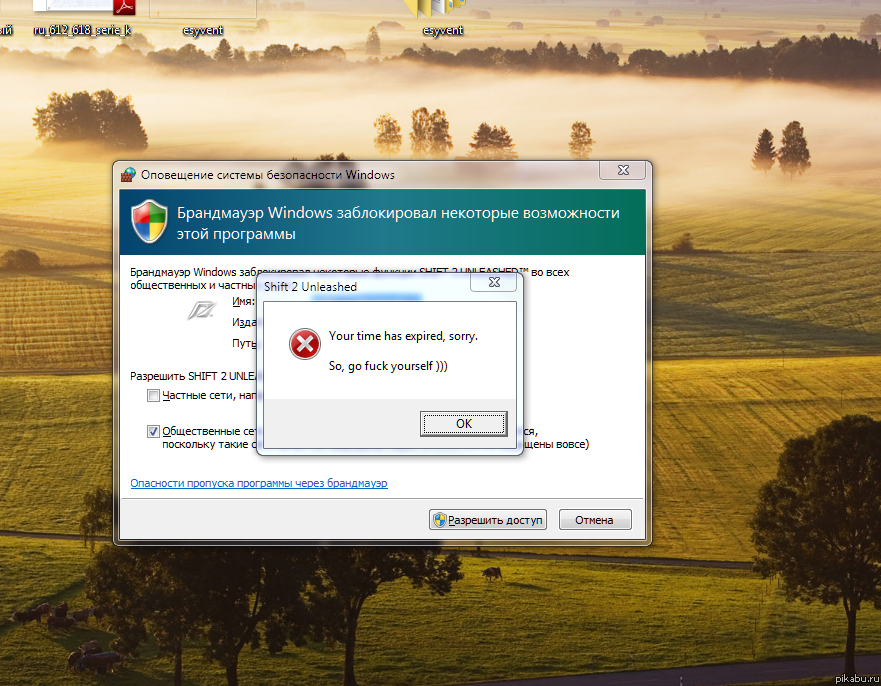Click the 'Your time has expired, sorry.' message
This screenshot has height=686, width=881.
tap(403, 336)
